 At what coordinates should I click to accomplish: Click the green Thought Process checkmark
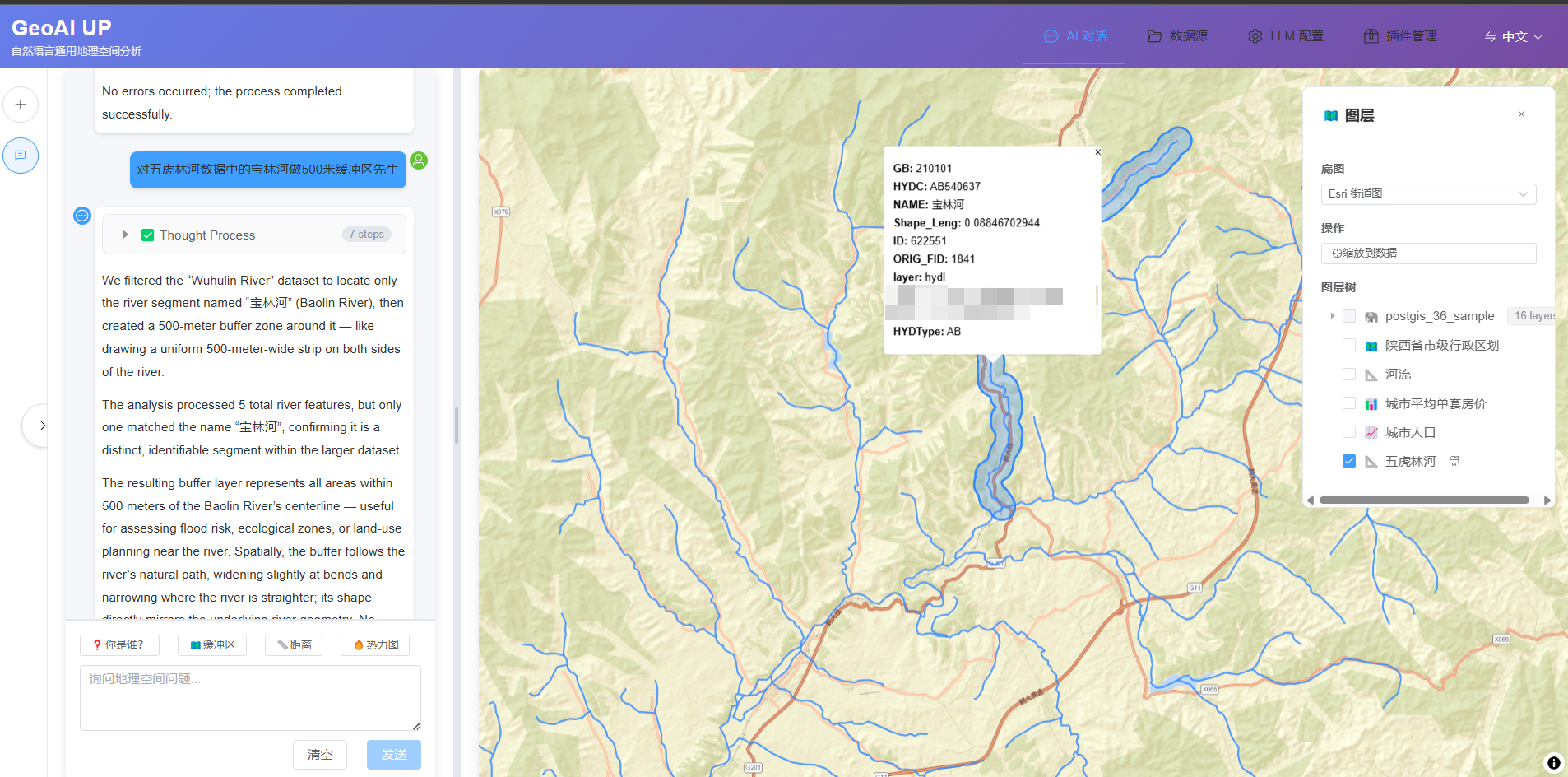coord(148,235)
